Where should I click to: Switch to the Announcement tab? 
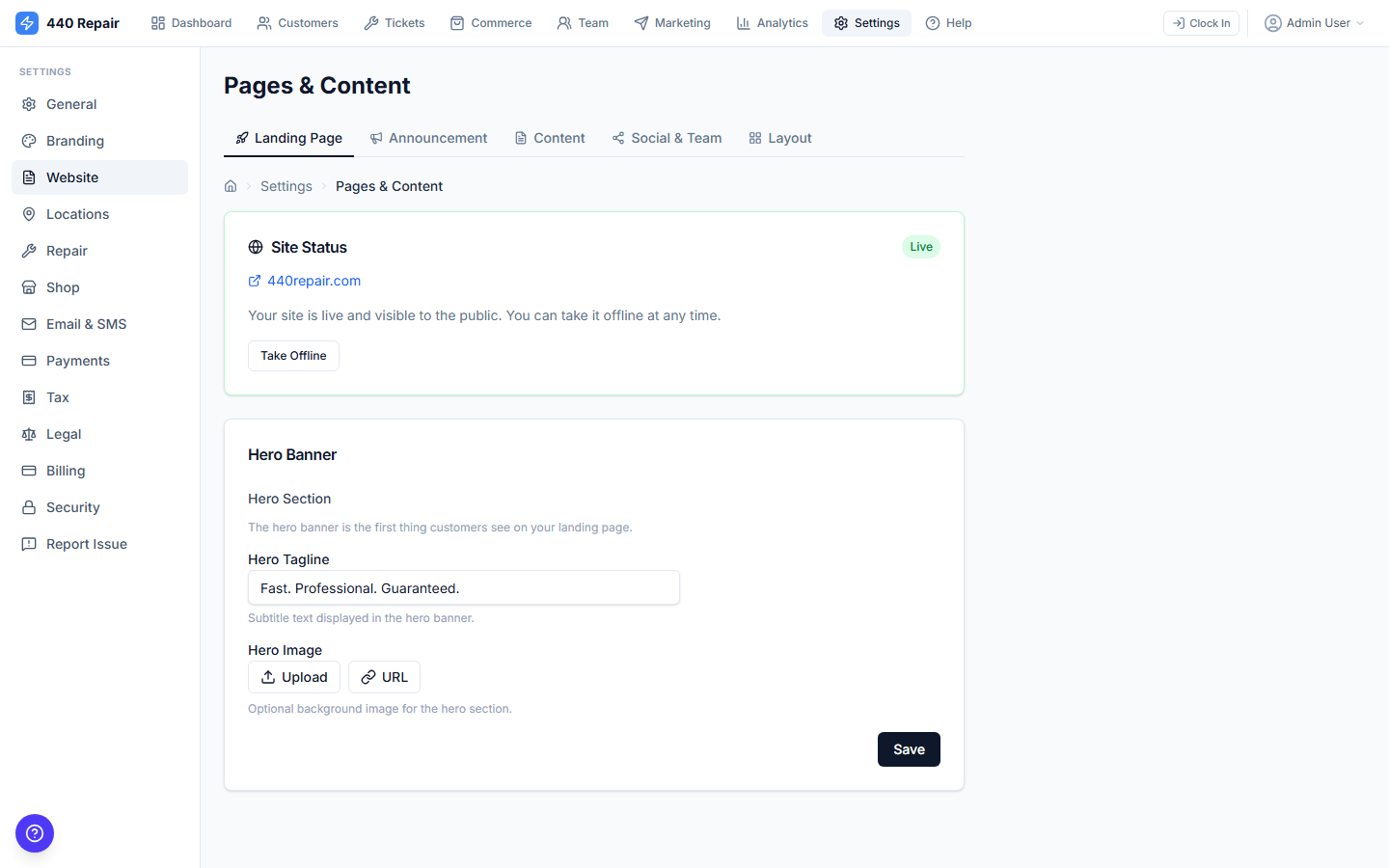coord(429,138)
